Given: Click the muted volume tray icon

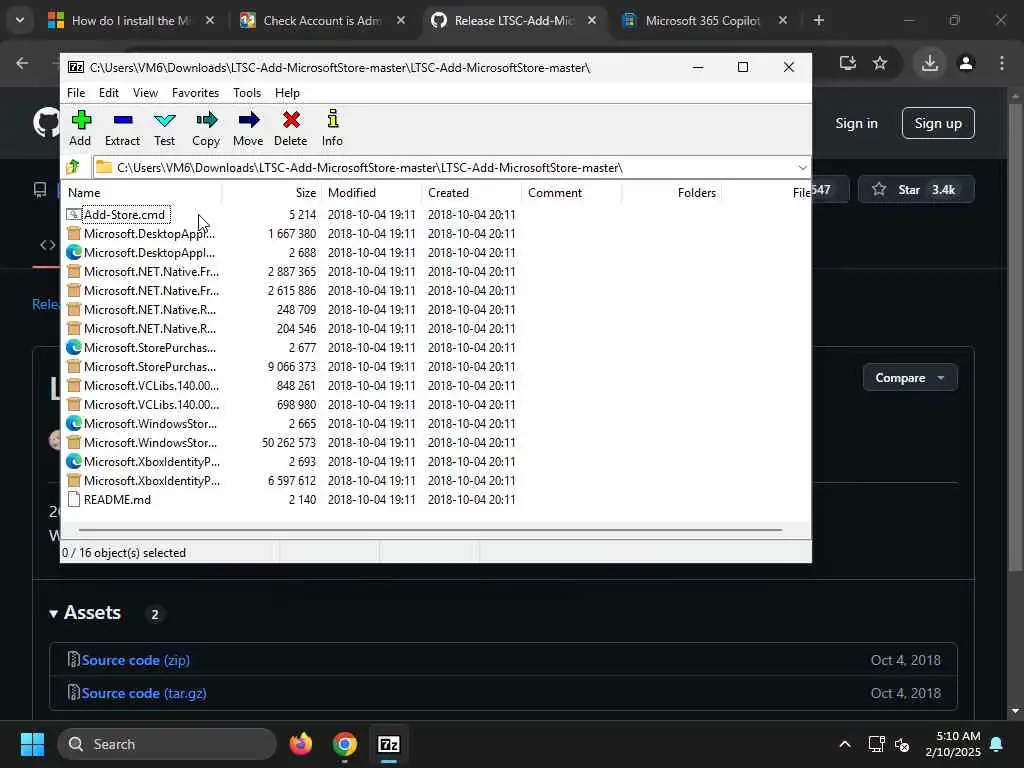Looking at the screenshot, I should click(903, 744).
